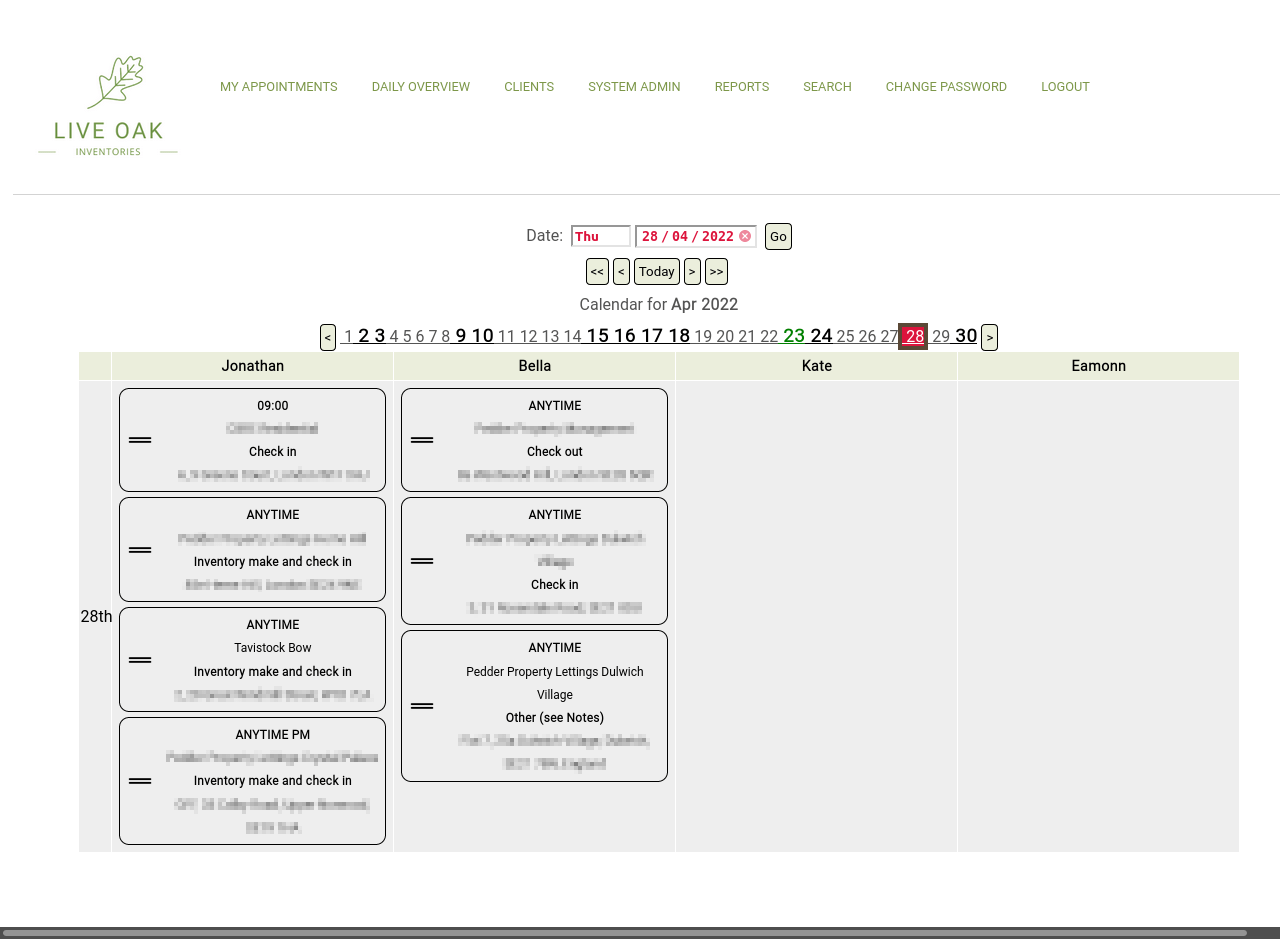Screen dimensions: 1280x939
Task: Grab the handle on Jonathan's Tavistock Bow card
Action: (x=140, y=660)
